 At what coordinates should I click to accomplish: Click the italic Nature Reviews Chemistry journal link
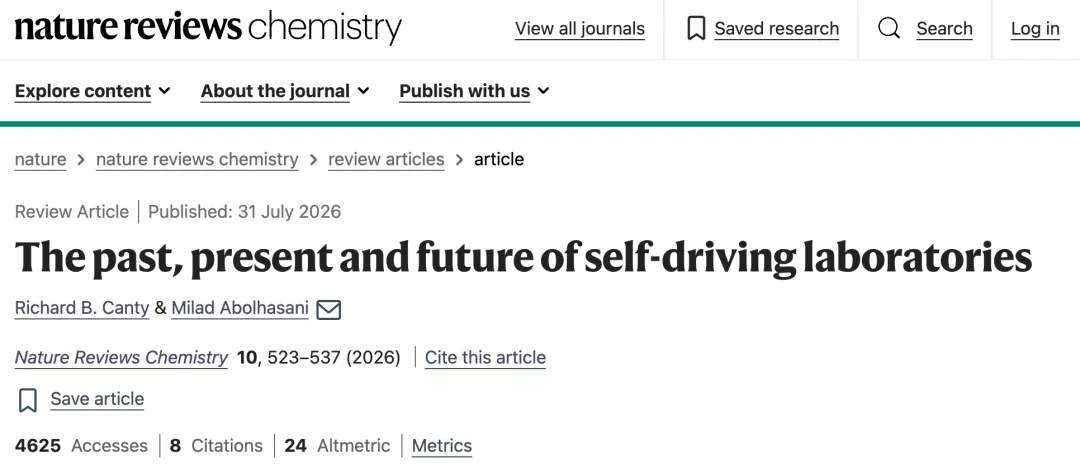click(x=121, y=358)
